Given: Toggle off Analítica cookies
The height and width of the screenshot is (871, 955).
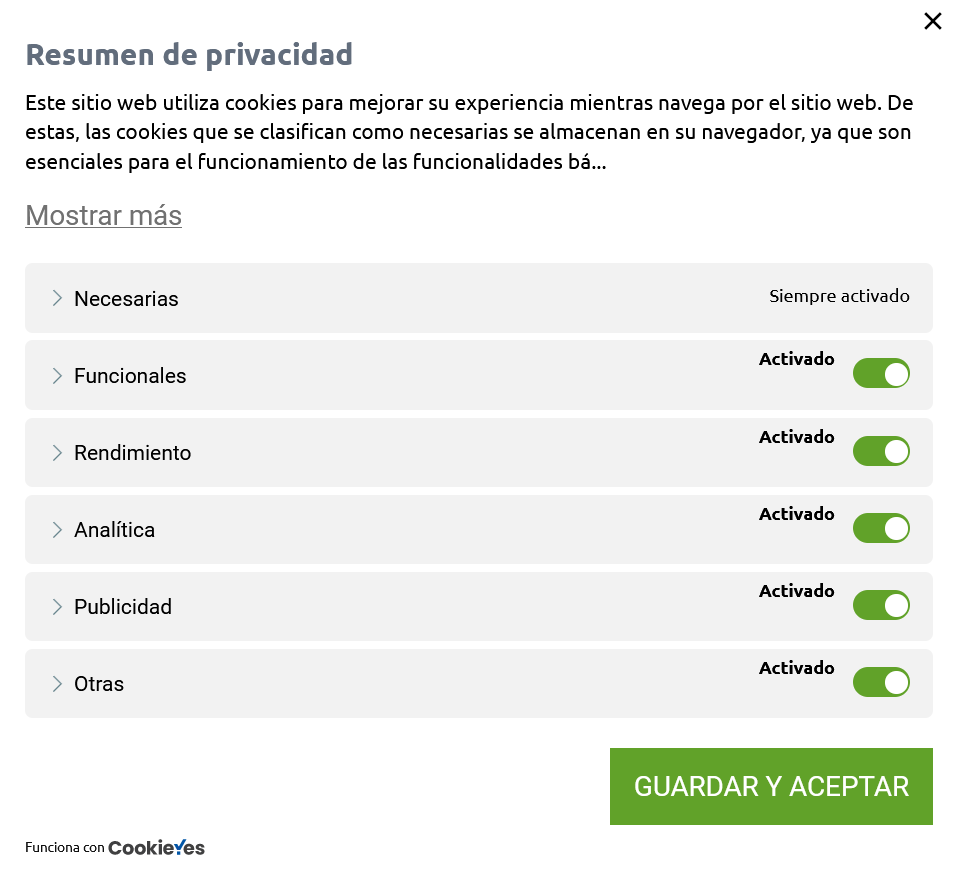Looking at the screenshot, I should 881,528.
